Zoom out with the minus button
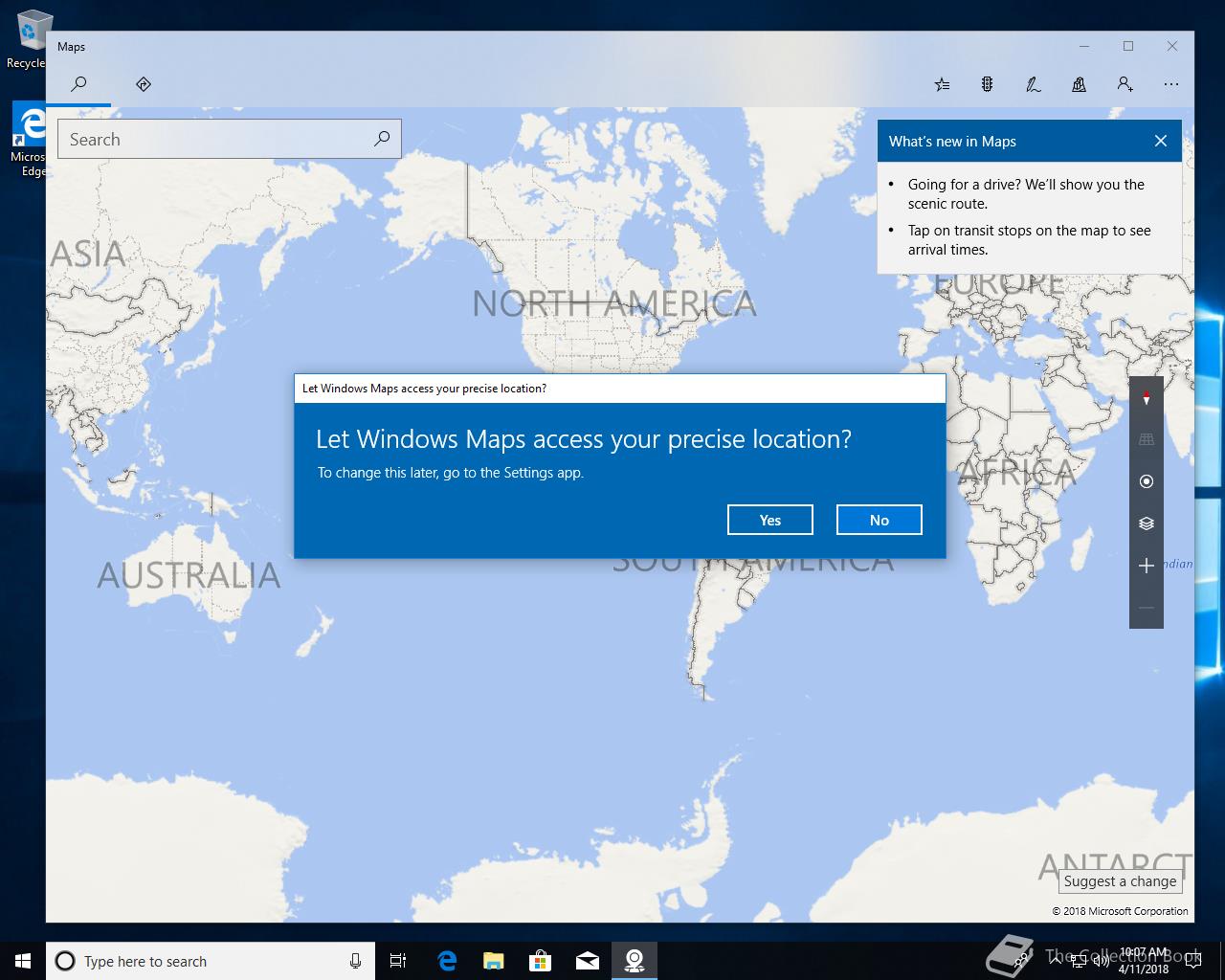The height and width of the screenshot is (980, 1225). point(1147,608)
